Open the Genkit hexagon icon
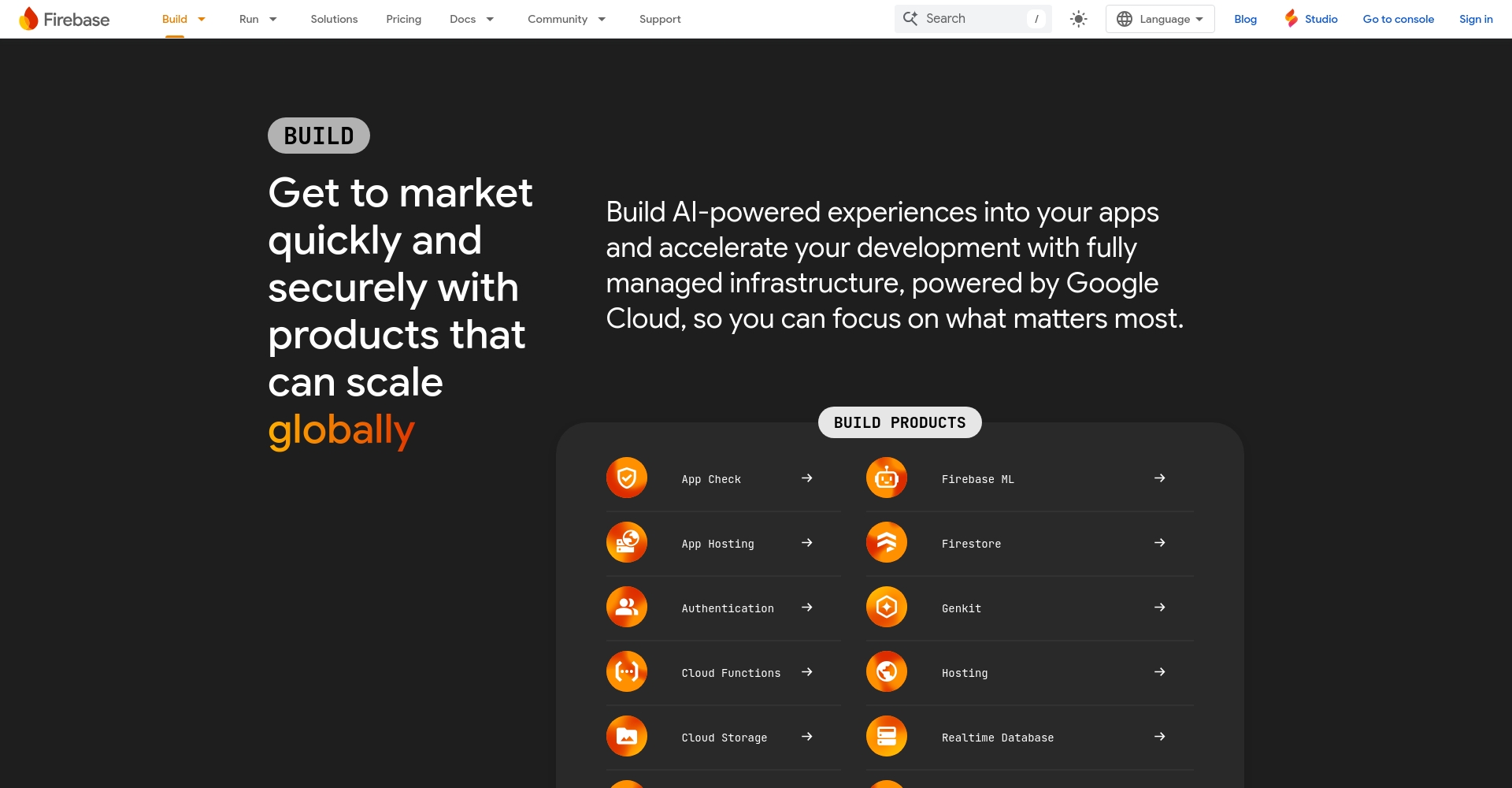 click(x=887, y=607)
